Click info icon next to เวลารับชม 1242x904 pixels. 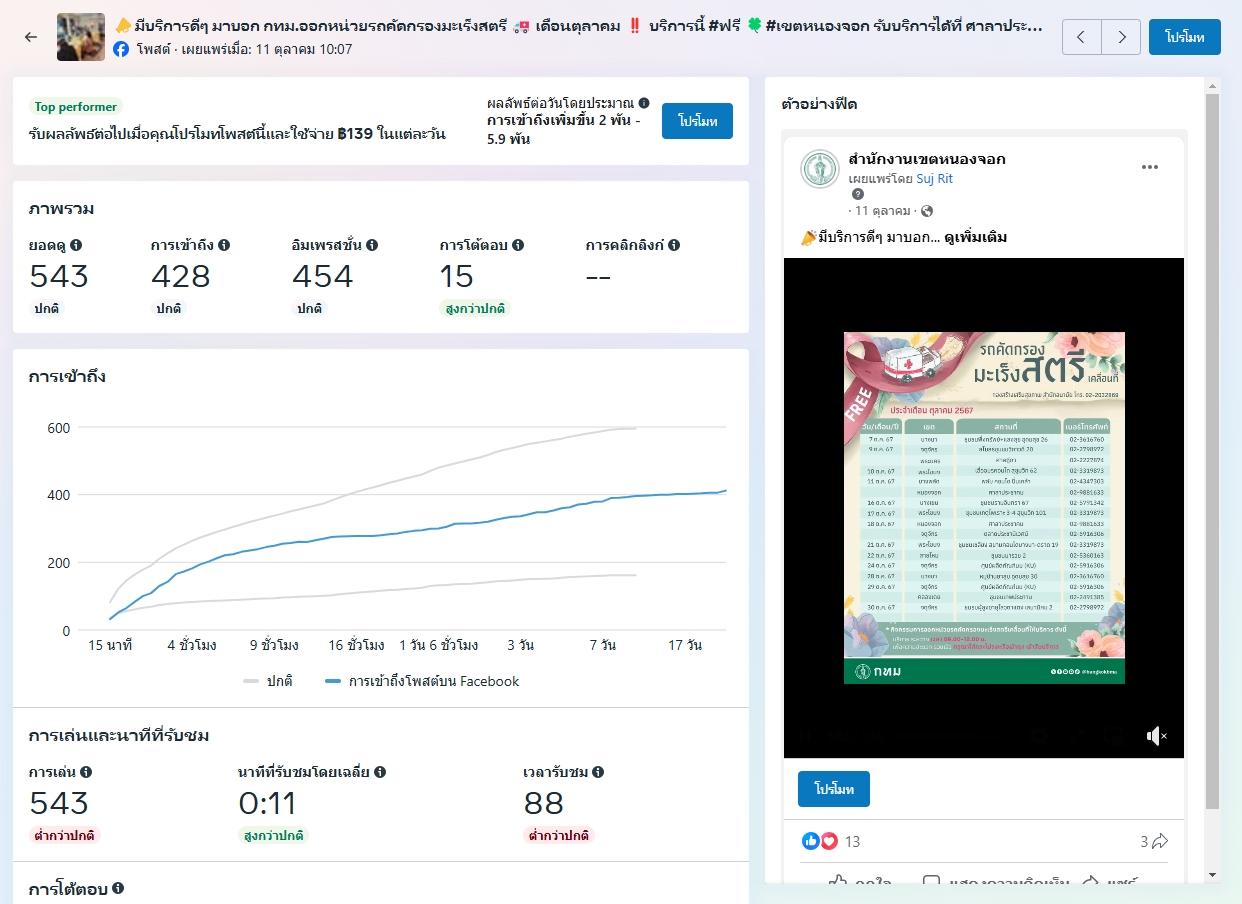pyautogui.click(x=598, y=772)
